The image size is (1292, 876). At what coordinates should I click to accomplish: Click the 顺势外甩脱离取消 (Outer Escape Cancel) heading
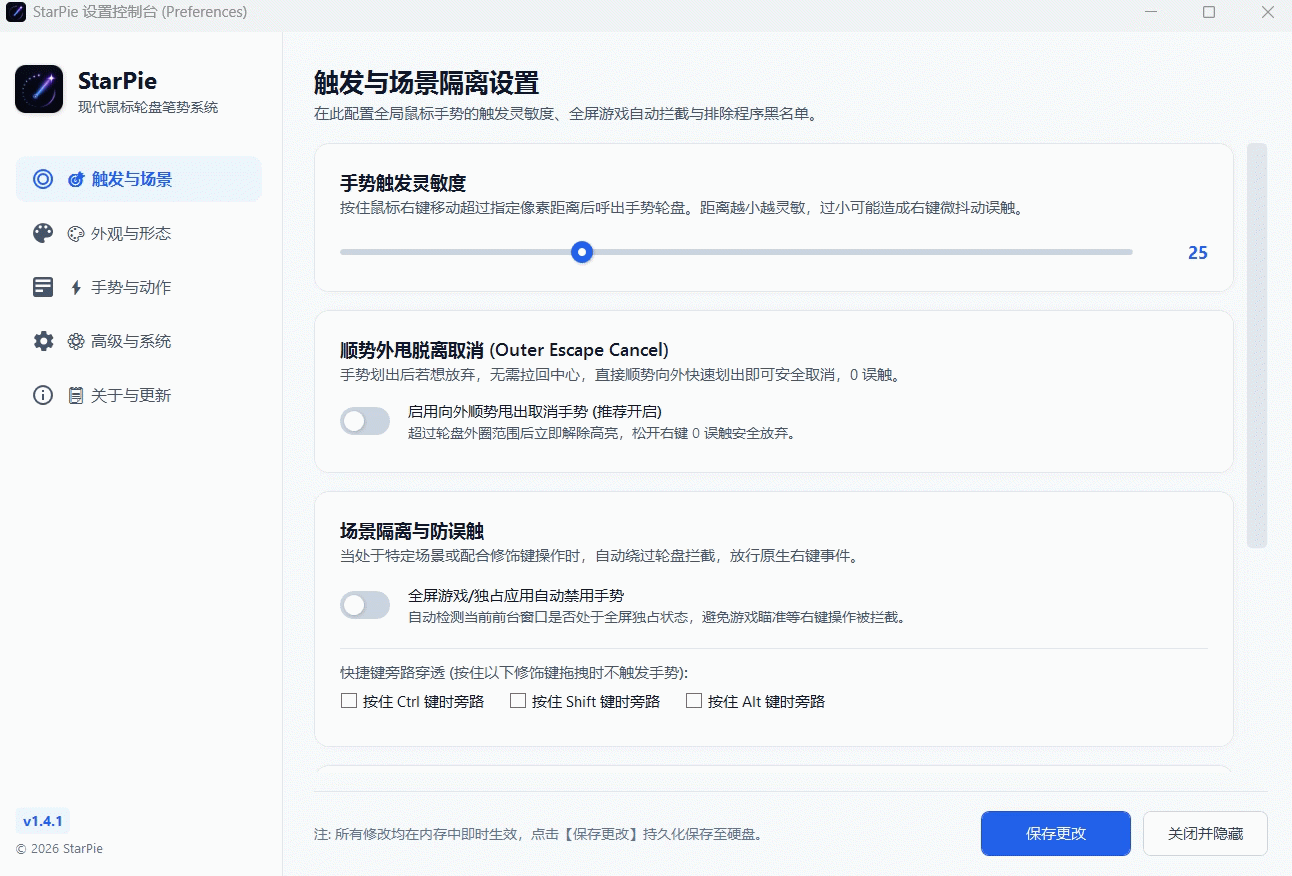point(505,350)
